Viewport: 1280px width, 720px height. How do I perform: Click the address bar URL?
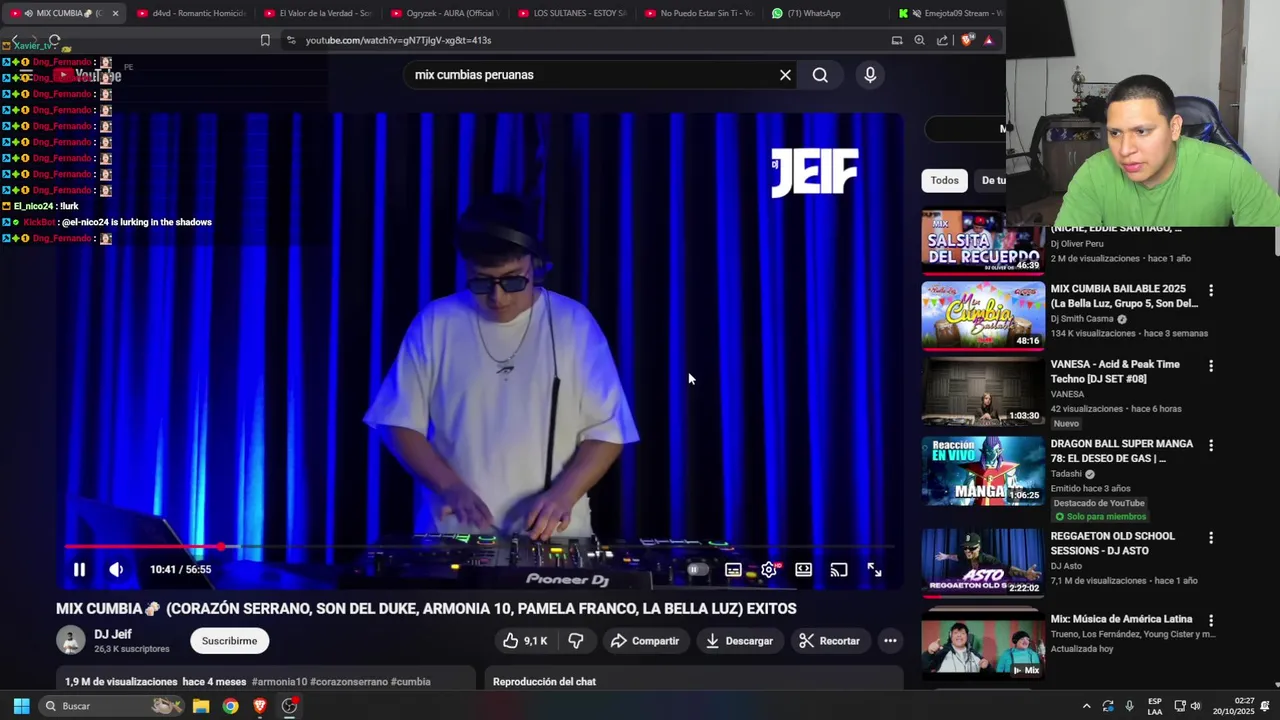coord(398,40)
